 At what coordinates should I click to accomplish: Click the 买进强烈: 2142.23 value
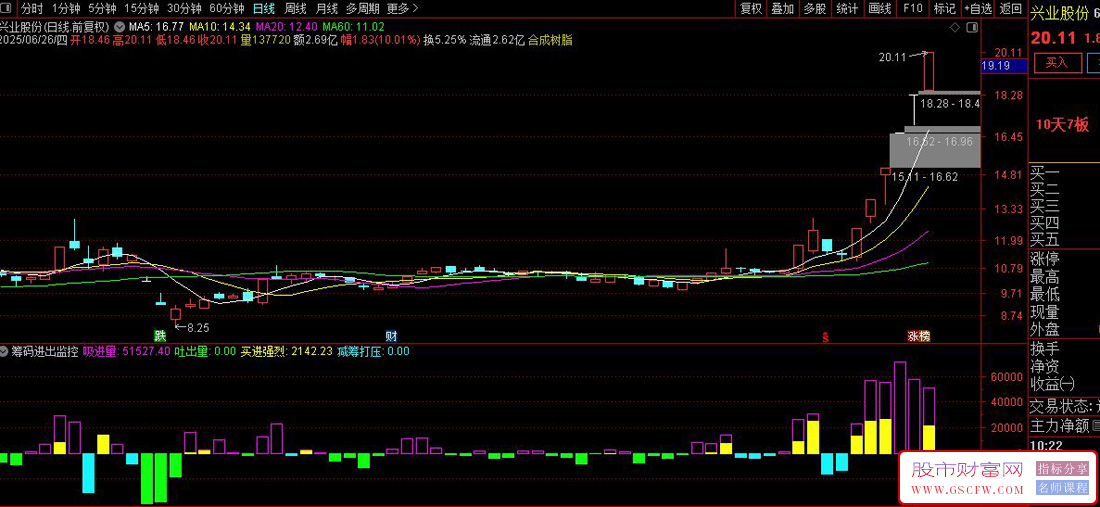pos(287,351)
